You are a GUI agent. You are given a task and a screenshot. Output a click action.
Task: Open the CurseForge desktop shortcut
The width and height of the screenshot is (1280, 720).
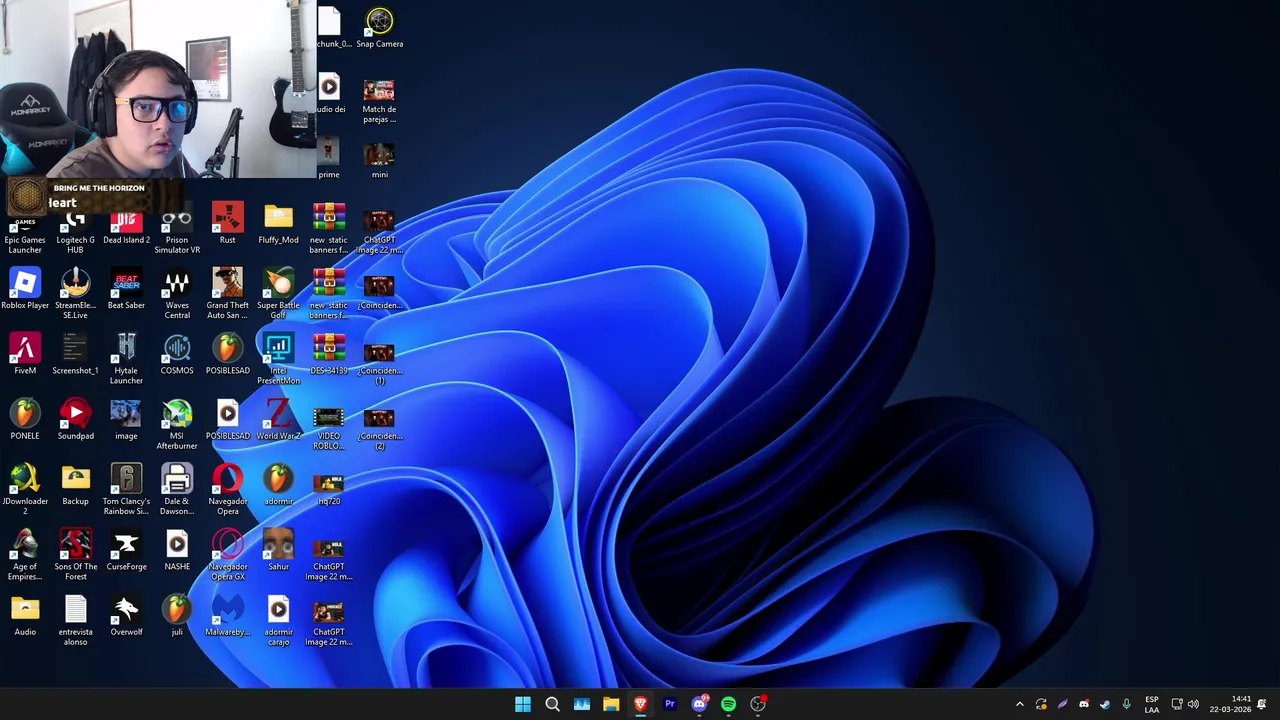click(x=126, y=551)
